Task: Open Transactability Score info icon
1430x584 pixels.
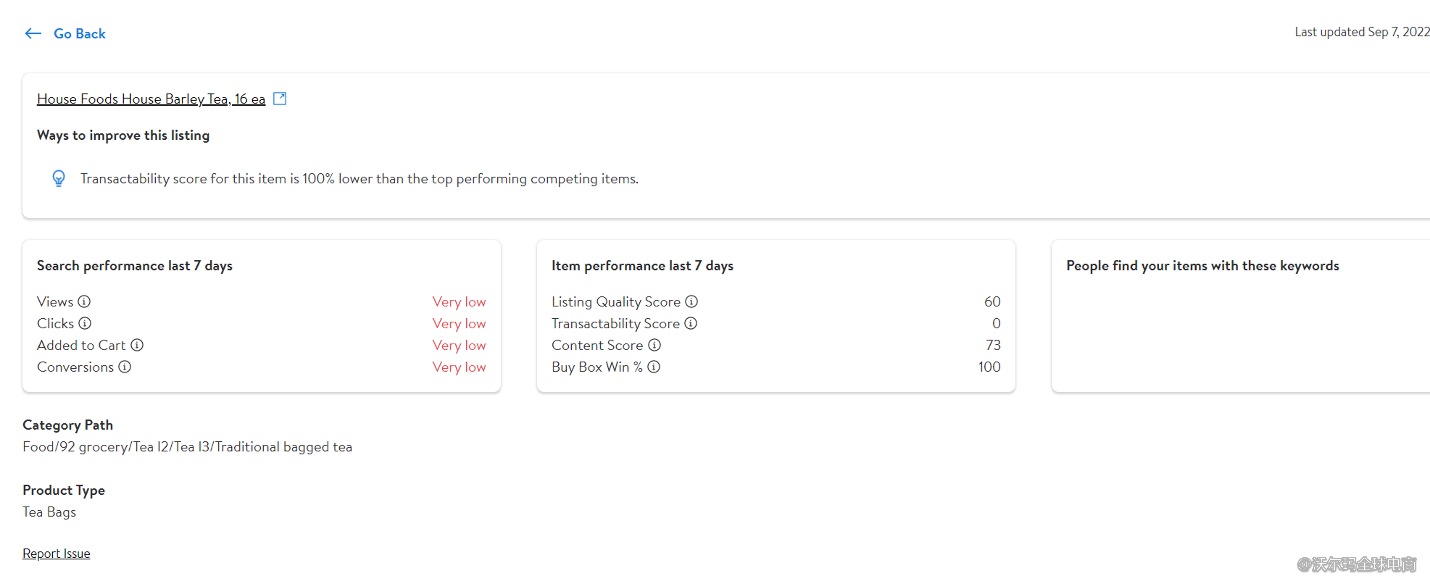Action: pyautogui.click(x=691, y=324)
